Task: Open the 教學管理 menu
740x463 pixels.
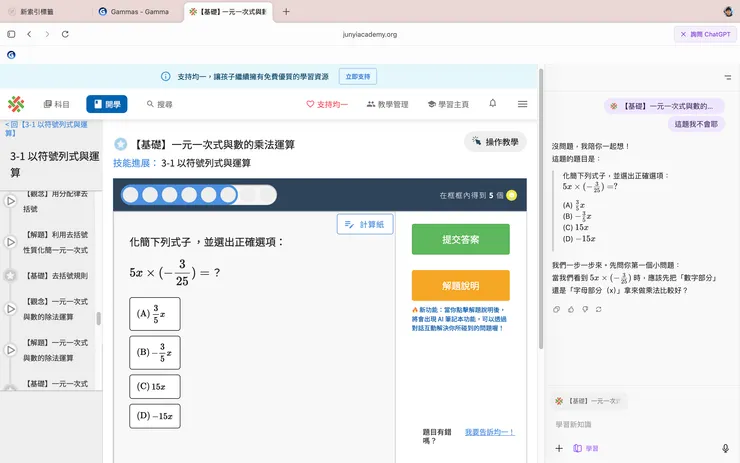Action: coord(387,104)
